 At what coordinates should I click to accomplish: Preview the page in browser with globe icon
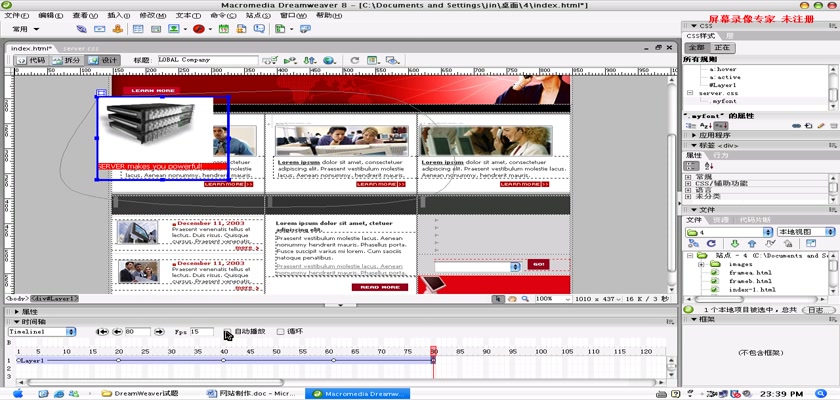pos(329,61)
